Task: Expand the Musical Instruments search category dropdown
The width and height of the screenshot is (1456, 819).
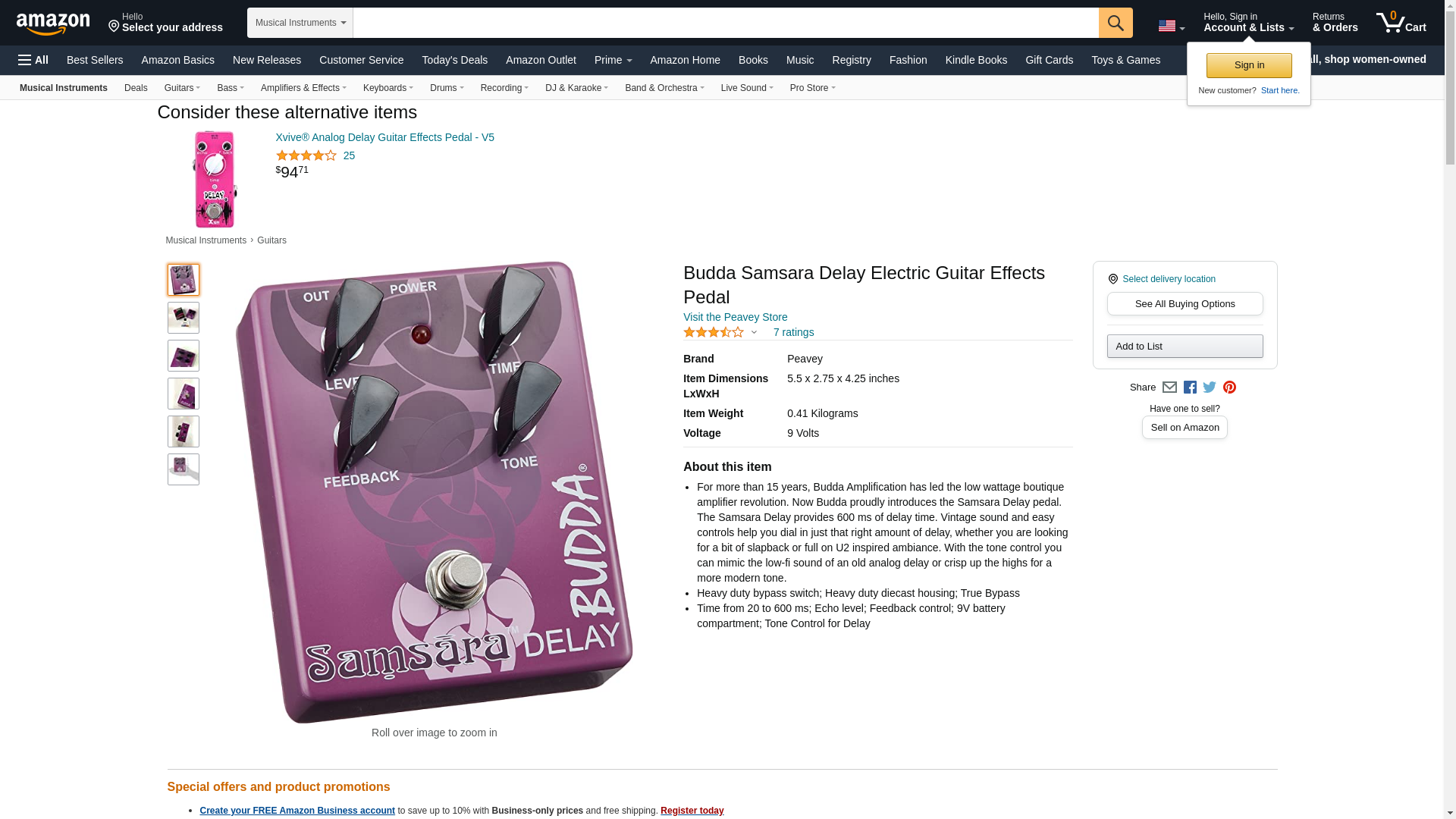Action: [300, 23]
